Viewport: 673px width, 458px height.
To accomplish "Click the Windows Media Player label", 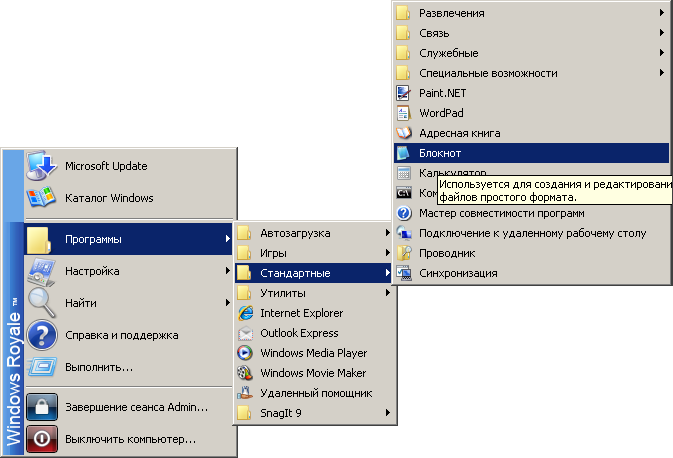I will click(313, 353).
